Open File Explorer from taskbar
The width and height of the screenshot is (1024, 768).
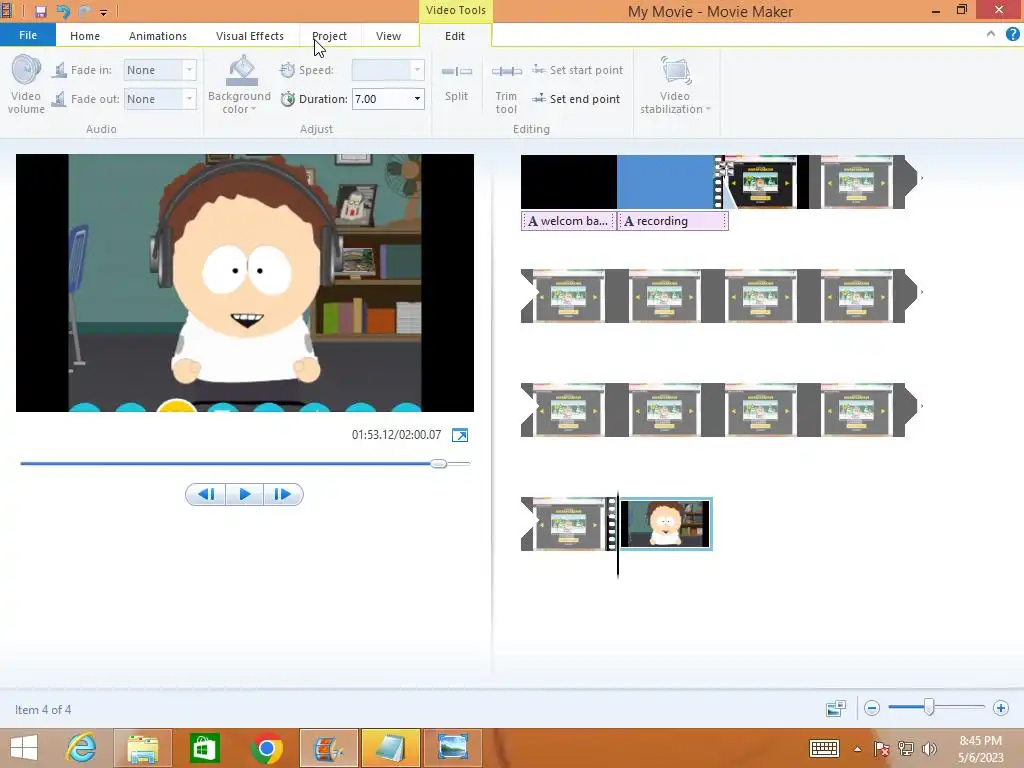pyautogui.click(x=142, y=748)
